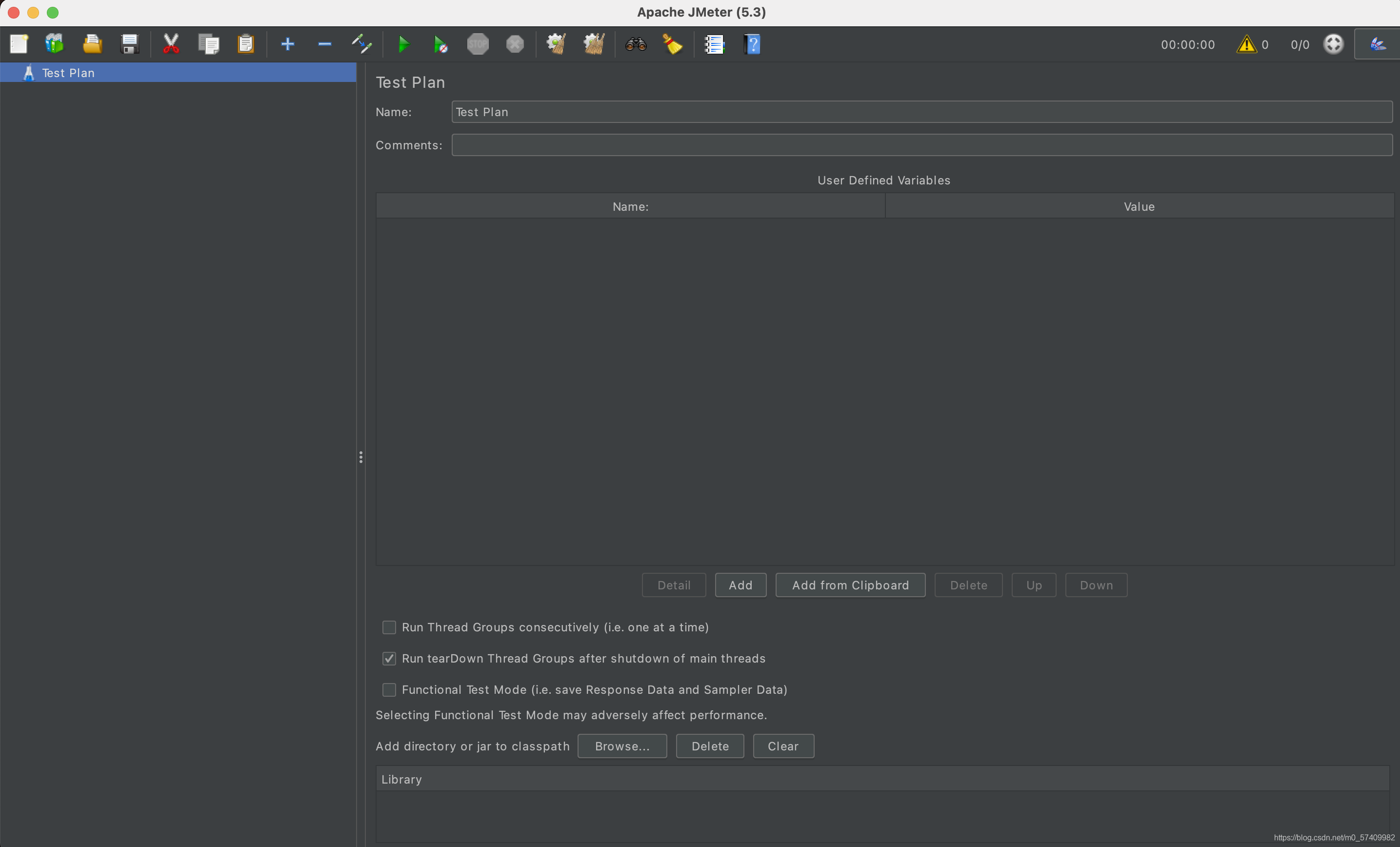
Task: Select Test Plan node in tree
Action: tap(68, 73)
